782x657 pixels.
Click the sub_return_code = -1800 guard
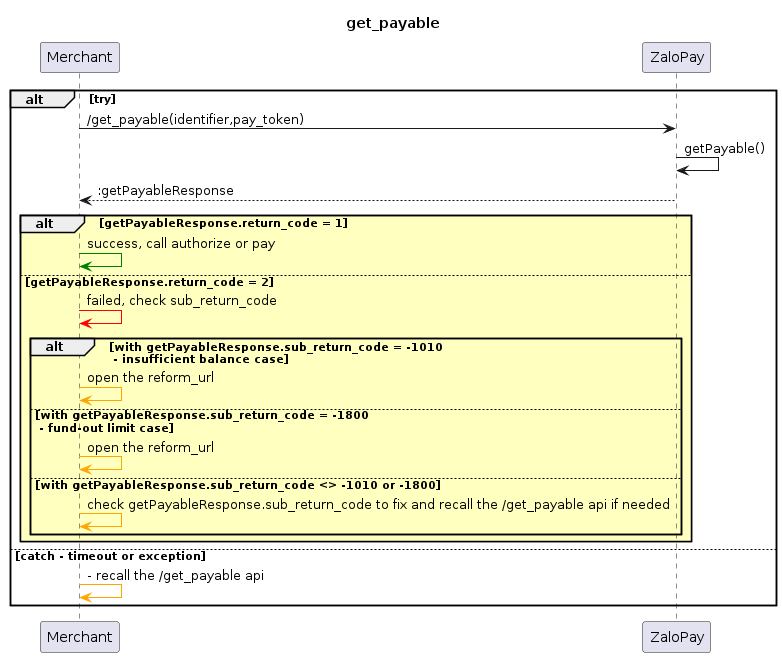pyautogui.click(x=202, y=415)
